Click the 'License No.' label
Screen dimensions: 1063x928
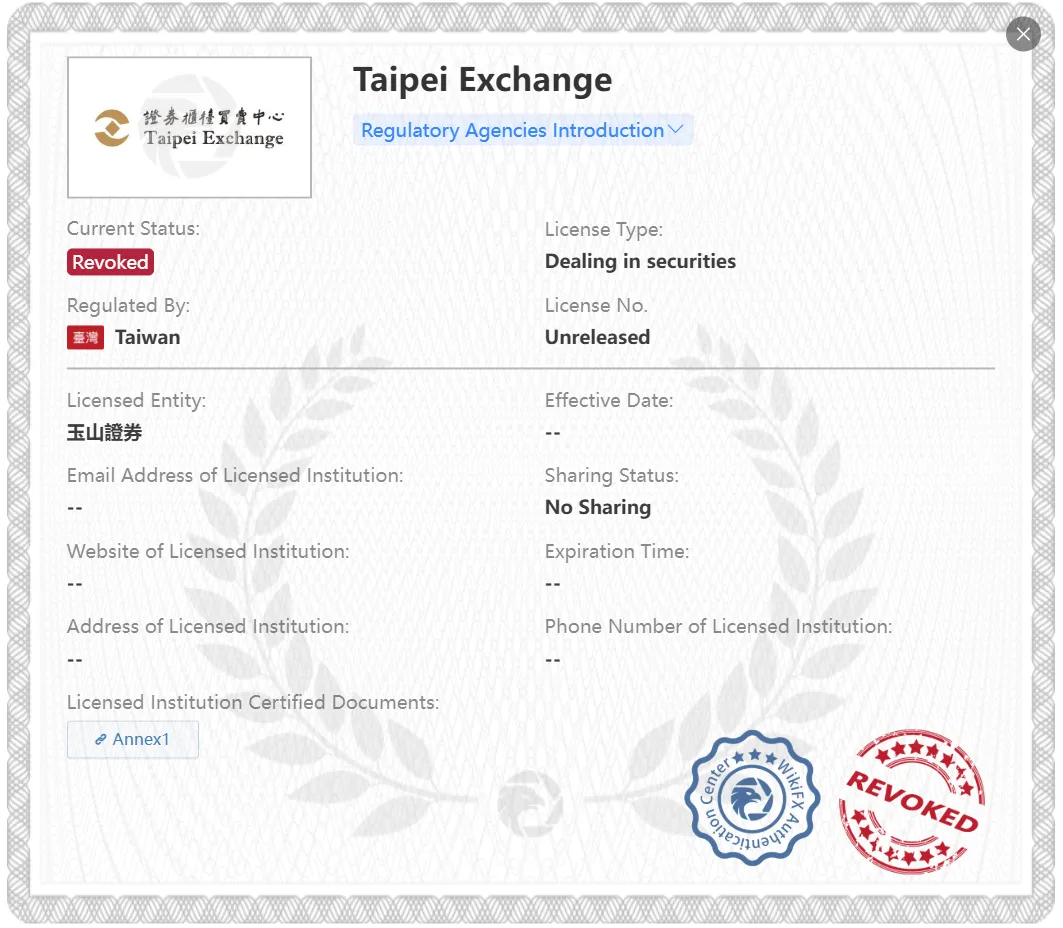pyautogui.click(x=597, y=306)
